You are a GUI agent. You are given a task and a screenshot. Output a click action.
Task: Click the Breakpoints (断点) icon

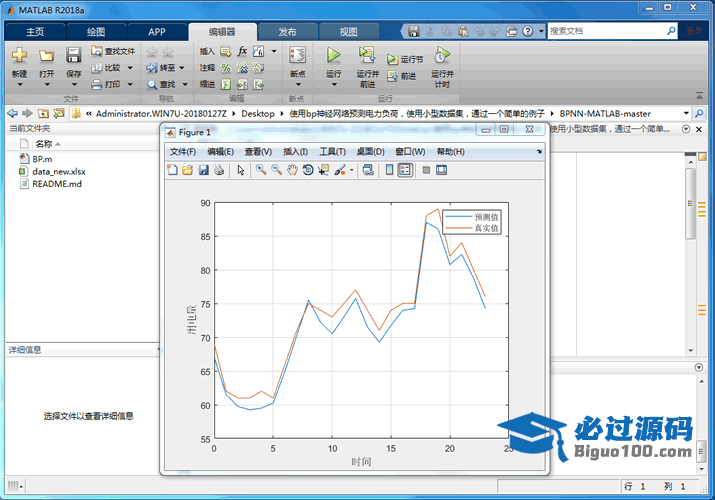[297, 56]
